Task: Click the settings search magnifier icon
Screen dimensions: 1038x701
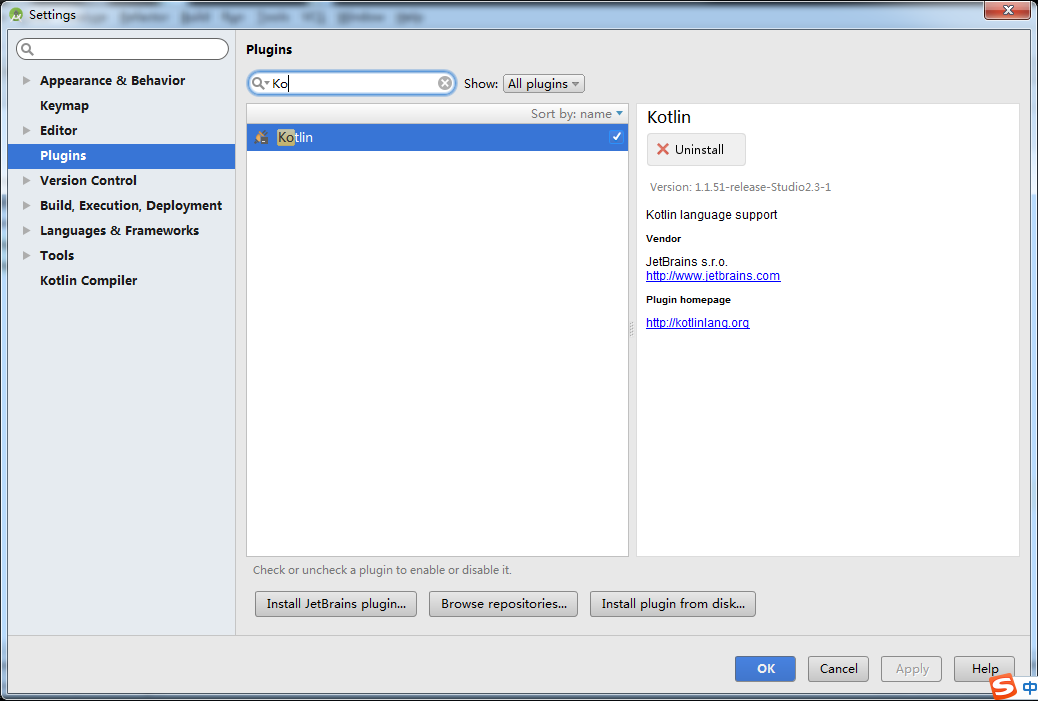Action: 27,49
